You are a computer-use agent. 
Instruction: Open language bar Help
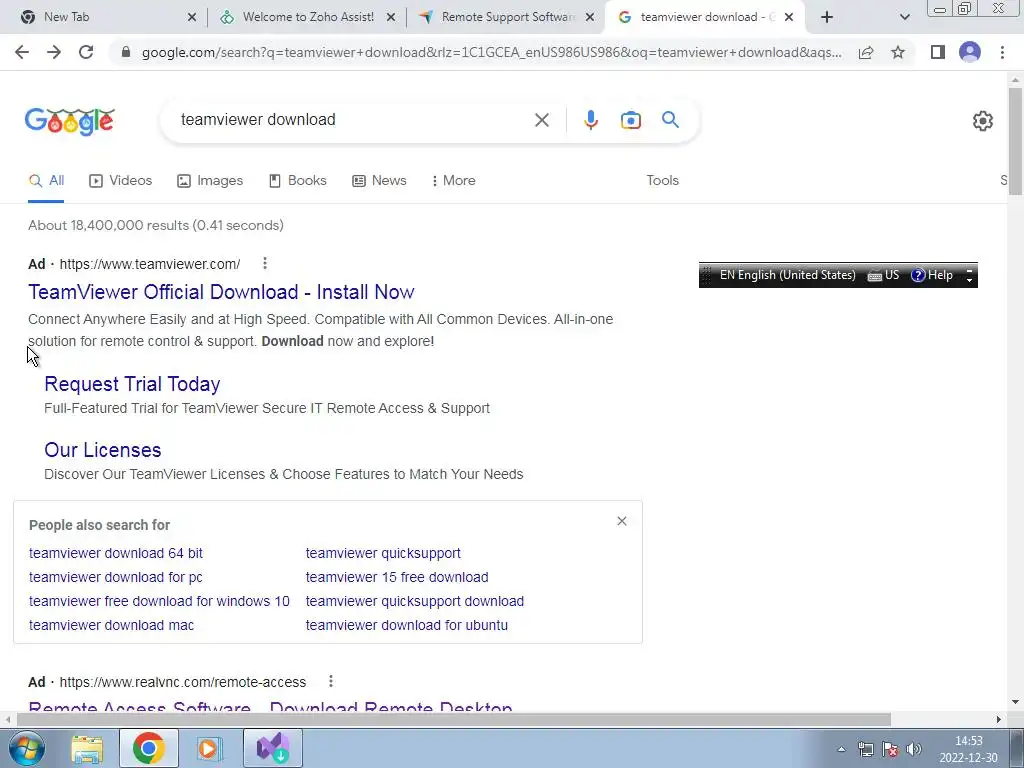932,275
